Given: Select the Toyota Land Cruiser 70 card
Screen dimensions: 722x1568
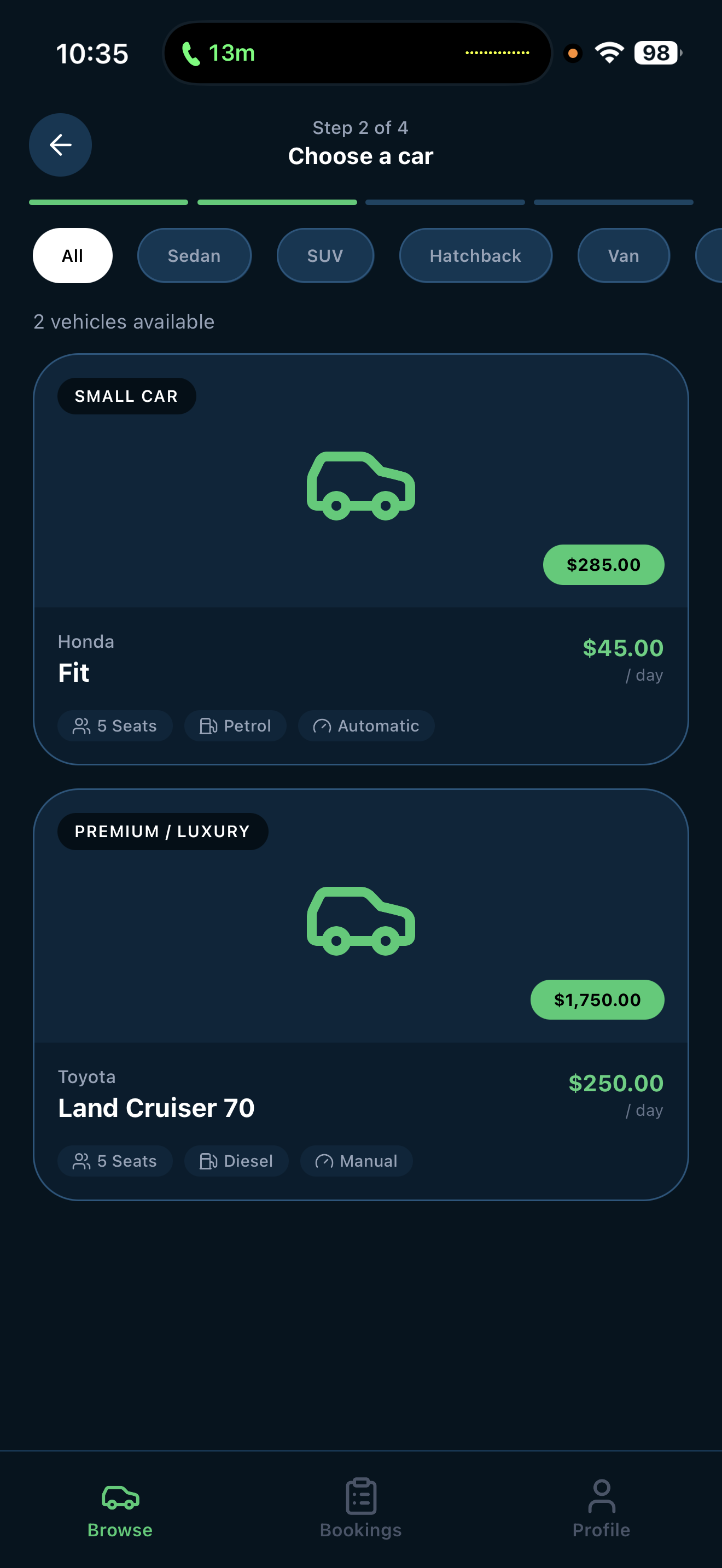Looking at the screenshot, I should coord(360,992).
